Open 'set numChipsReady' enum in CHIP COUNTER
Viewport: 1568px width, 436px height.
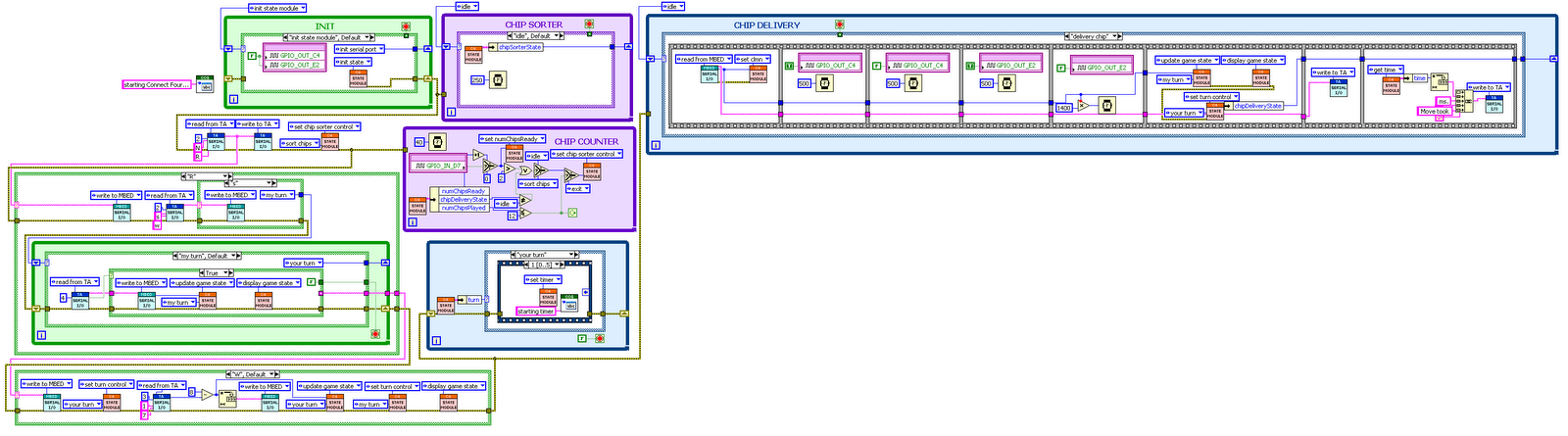point(512,139)
